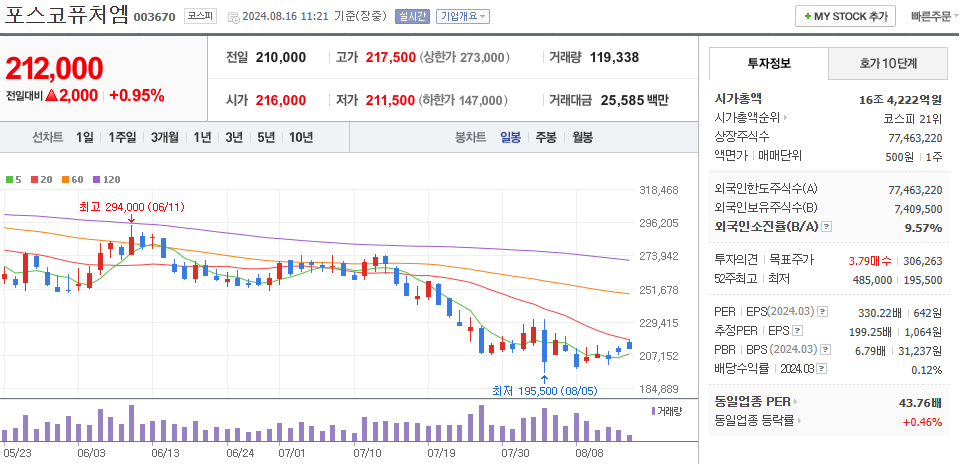962x464 pixels.
Task: Click the 최고 294,000 (06/11) chart marker
Action: (131, 207)
